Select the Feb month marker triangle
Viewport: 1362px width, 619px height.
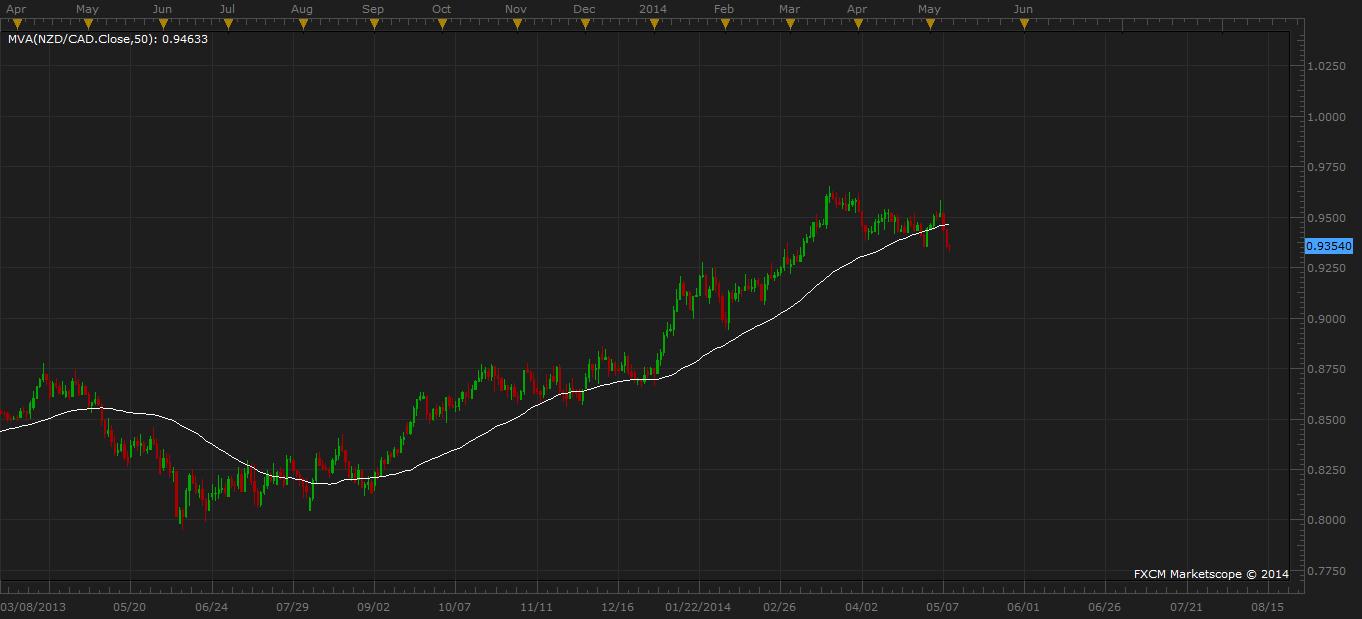click(725, 25)
